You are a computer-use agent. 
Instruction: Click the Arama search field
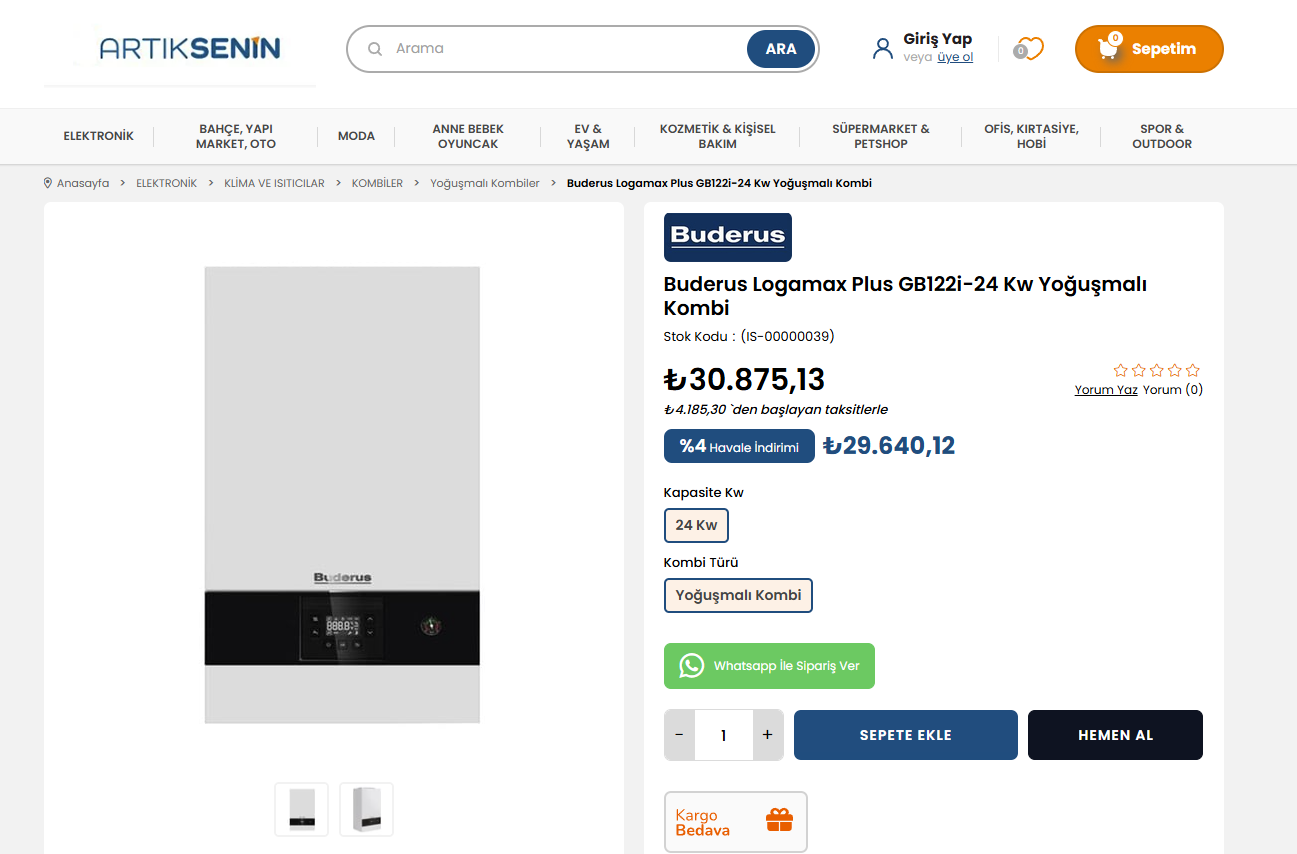point(566,48)
